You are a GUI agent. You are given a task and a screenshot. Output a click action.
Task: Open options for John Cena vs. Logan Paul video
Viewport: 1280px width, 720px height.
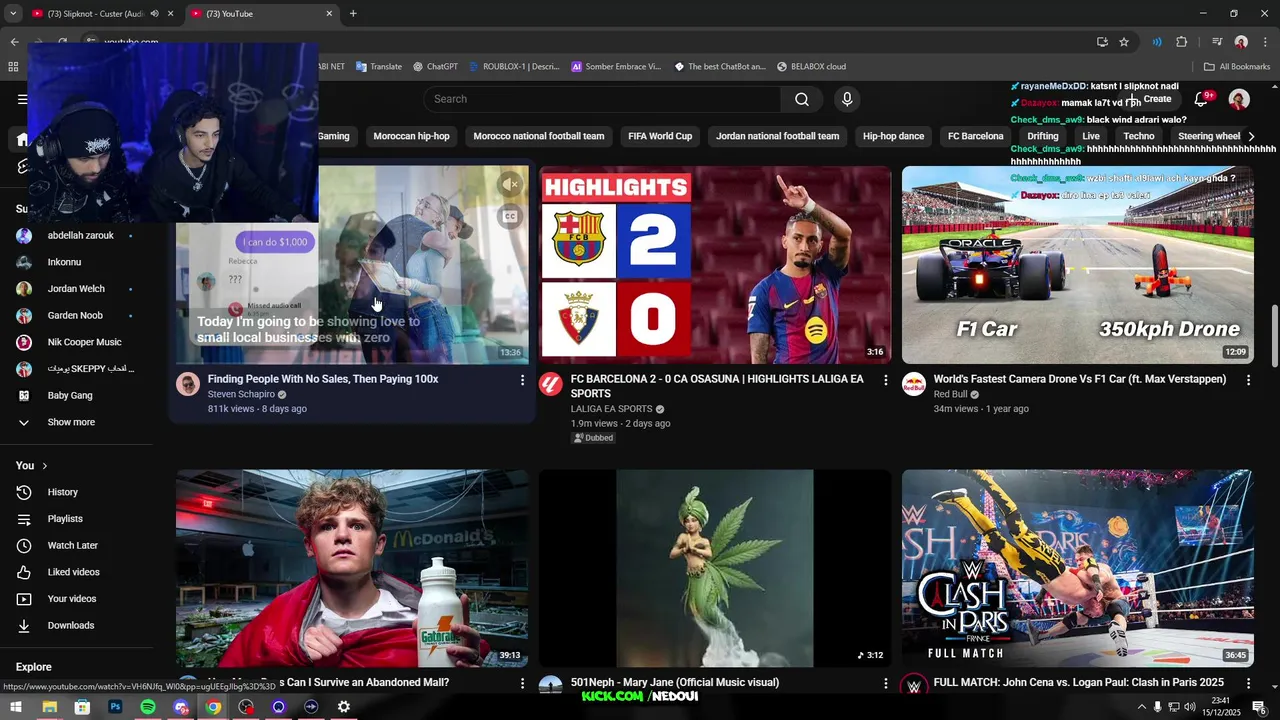(x=1248, y=683)
